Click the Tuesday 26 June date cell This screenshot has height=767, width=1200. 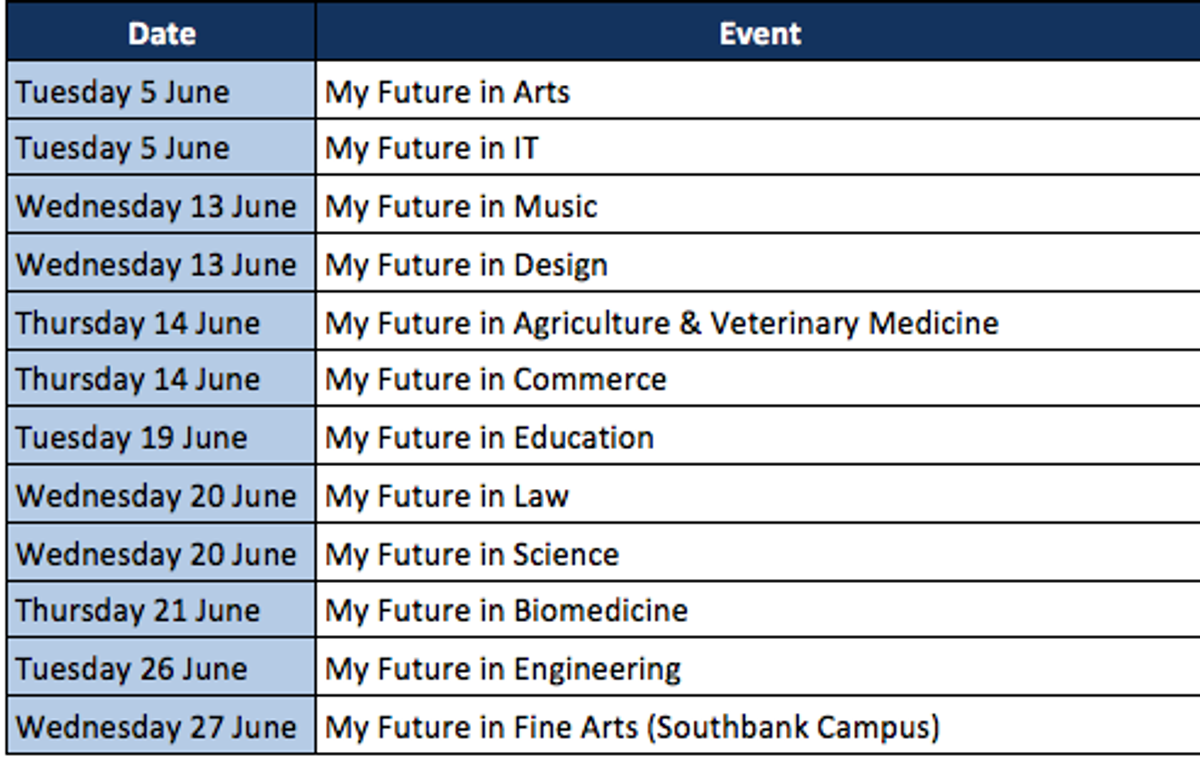(161, 668)
